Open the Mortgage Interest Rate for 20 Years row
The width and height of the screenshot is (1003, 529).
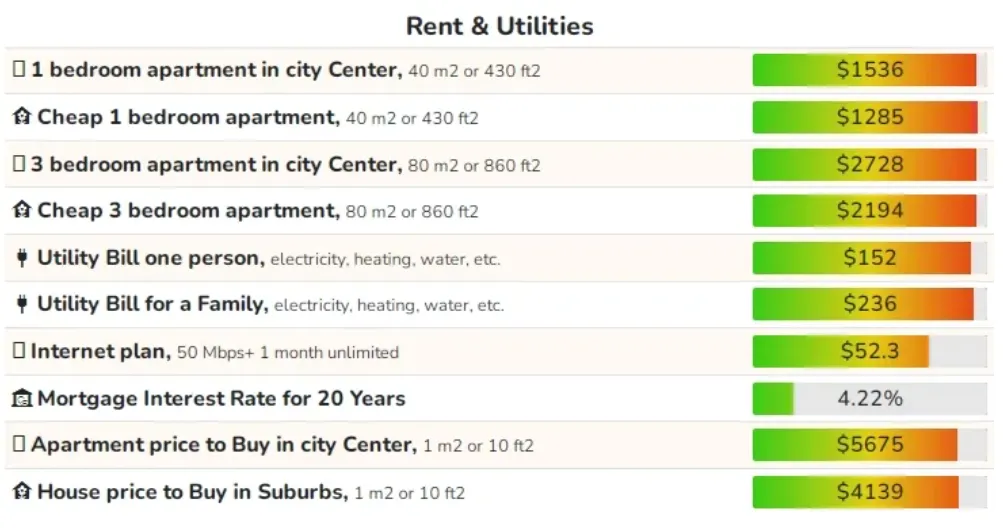[499, 399]
